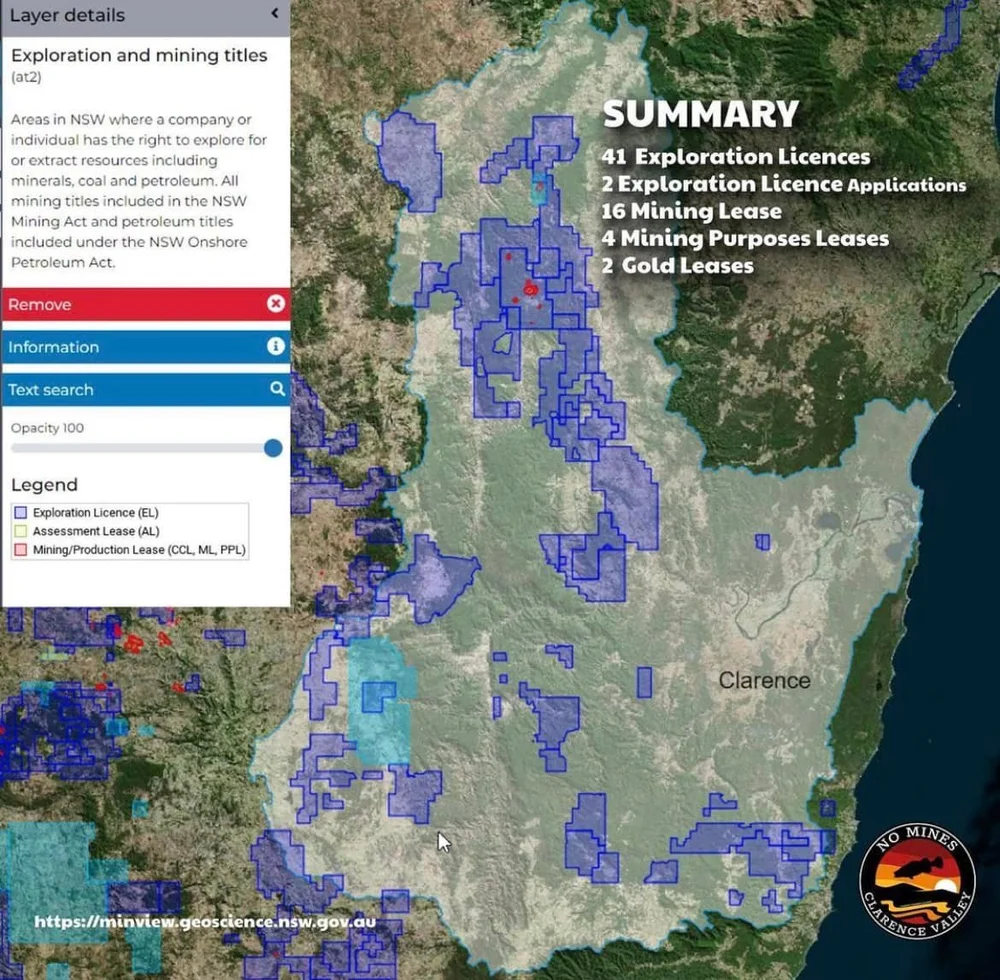This screenshot has width=1000, height=980.
Task: Click the Clarence label on the map
Action: click(763, 680)
